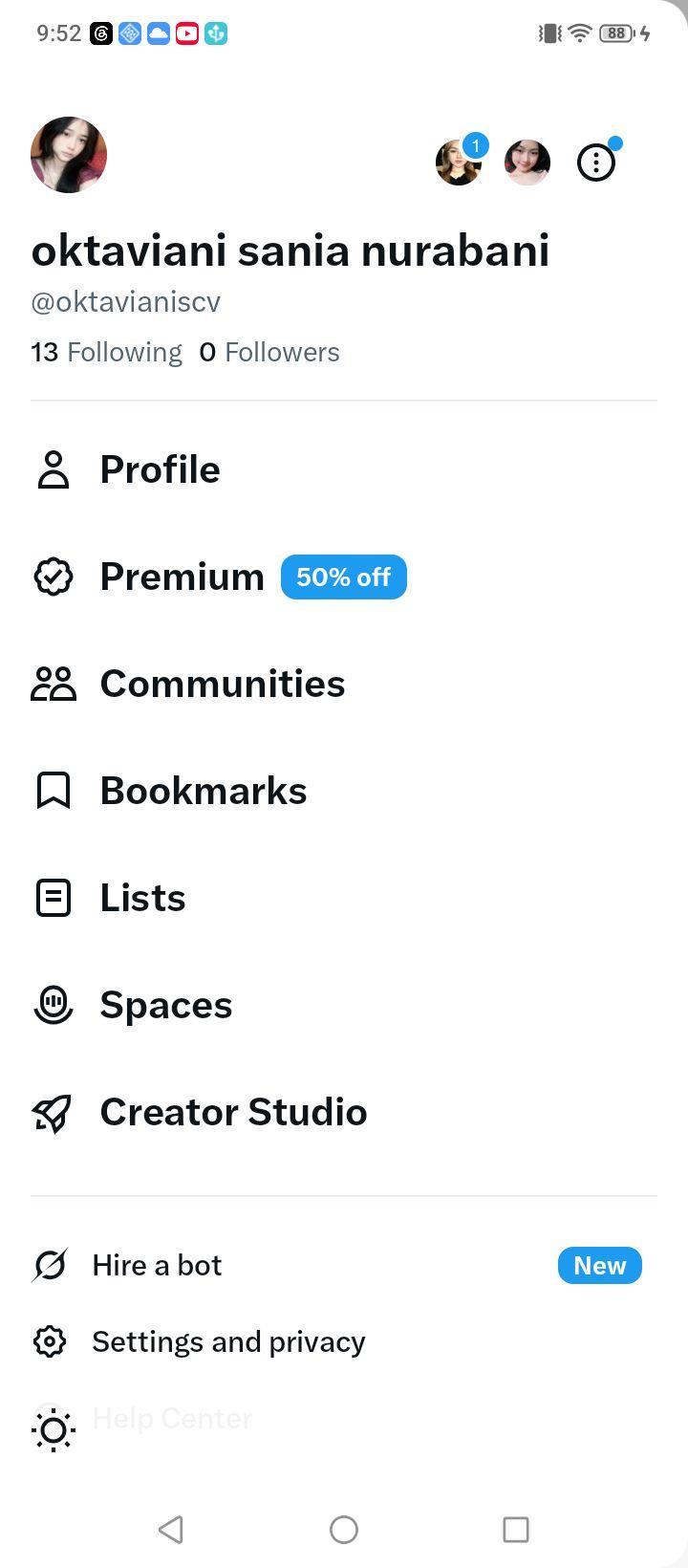This screenshot has width=688, height=1568.
Task: Select the Creator Studio menu item
Action: pyautogui.click(x=344, y=1113)
